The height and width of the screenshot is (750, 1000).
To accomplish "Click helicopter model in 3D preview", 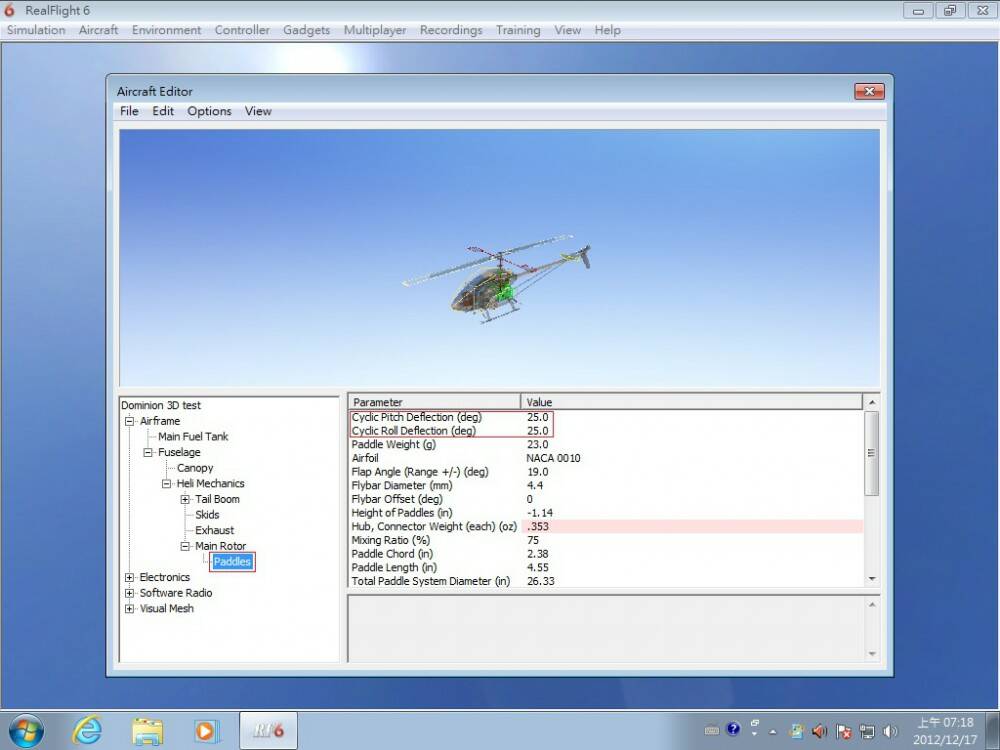I will click(x=497, y=281).
